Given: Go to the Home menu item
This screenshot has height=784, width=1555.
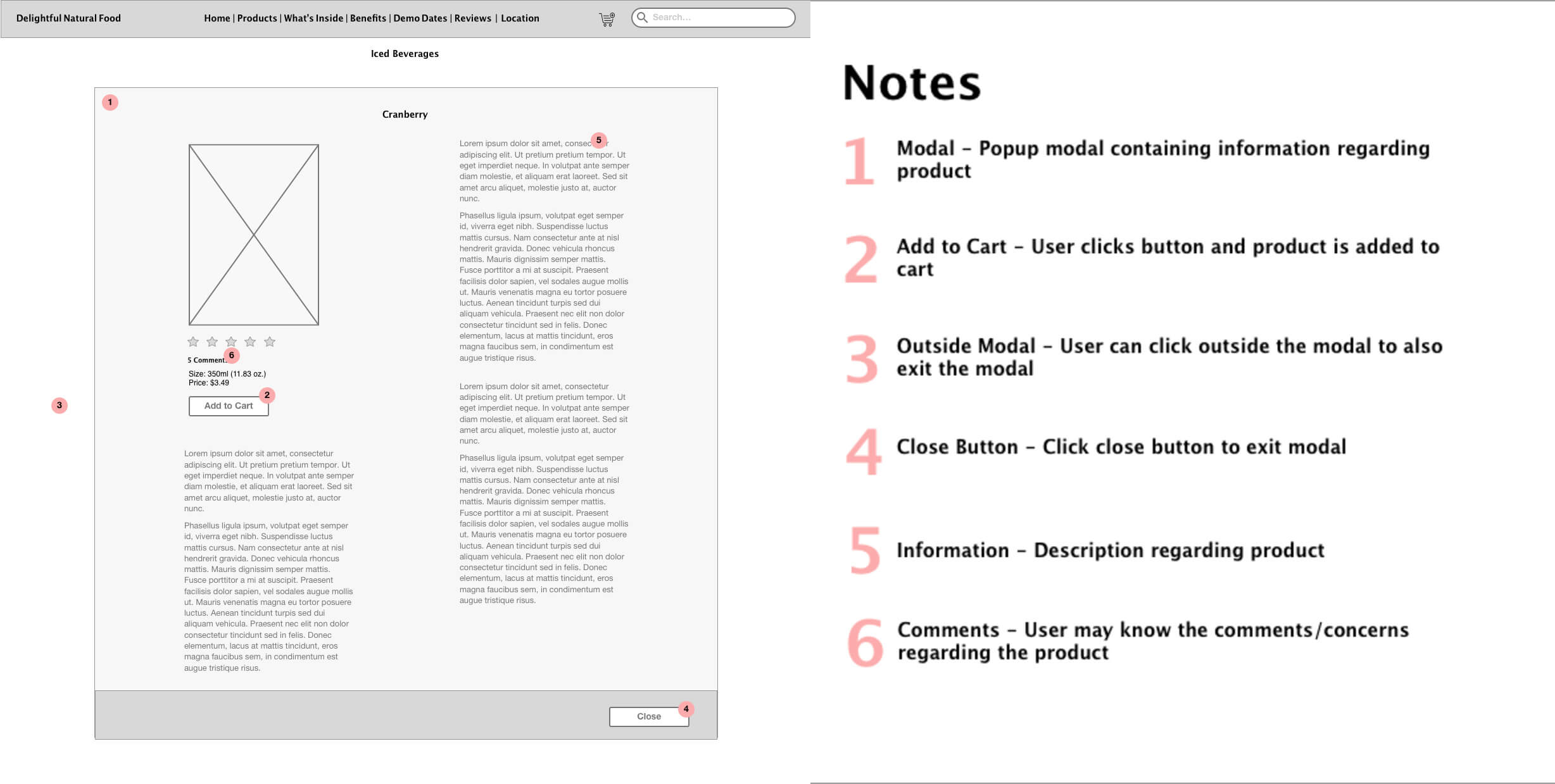Looking at the screenshot, I should pos(217,18).
